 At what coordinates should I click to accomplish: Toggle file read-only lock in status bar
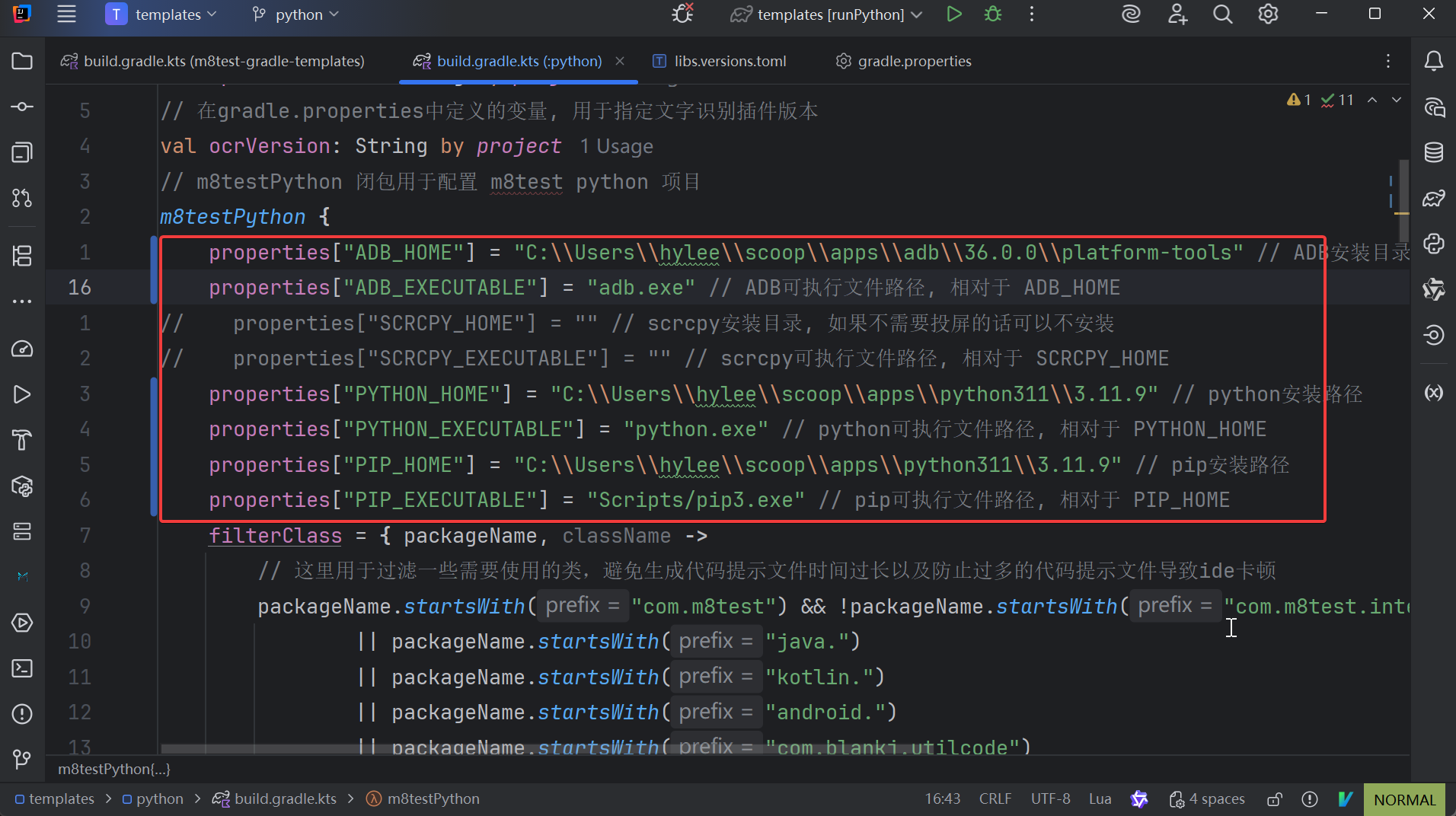1274,799
